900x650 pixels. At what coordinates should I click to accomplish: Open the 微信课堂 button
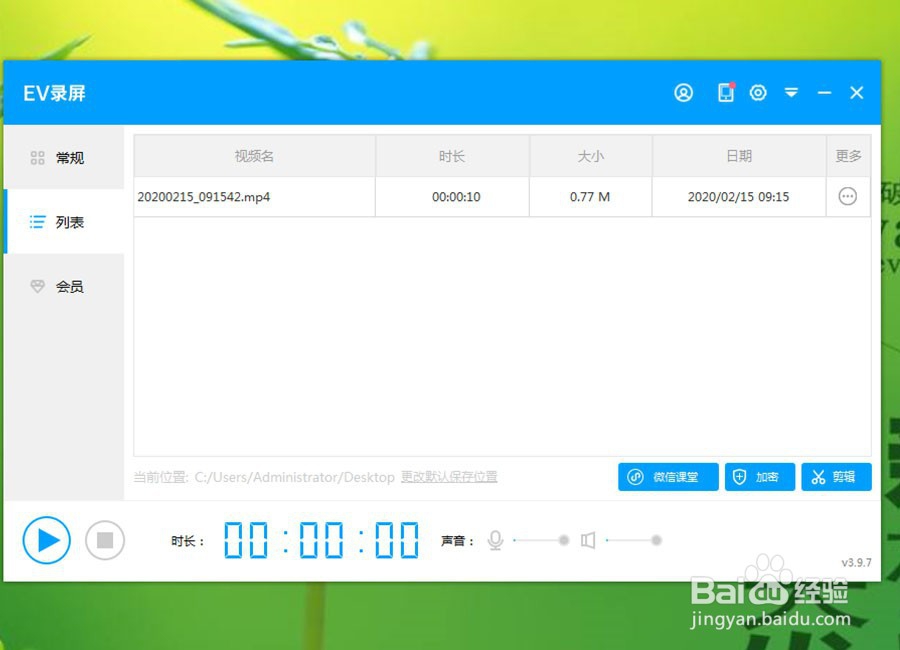[x=668, y=477]
